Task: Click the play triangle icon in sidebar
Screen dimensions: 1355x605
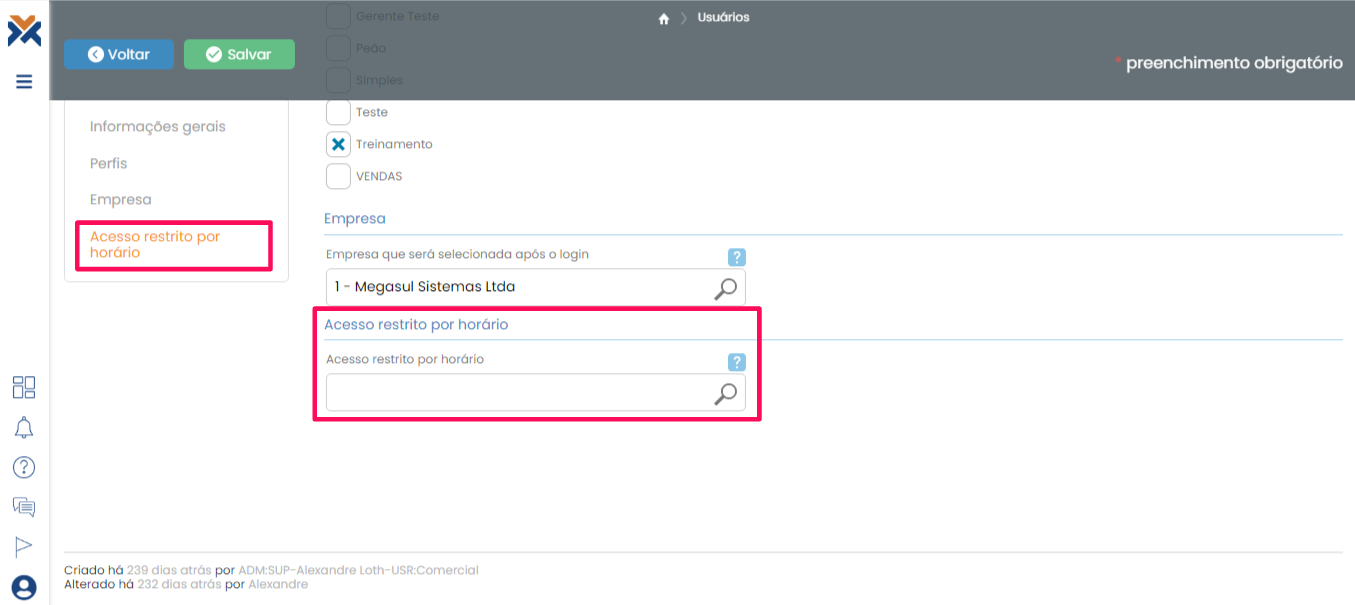Action: (24, 546)
